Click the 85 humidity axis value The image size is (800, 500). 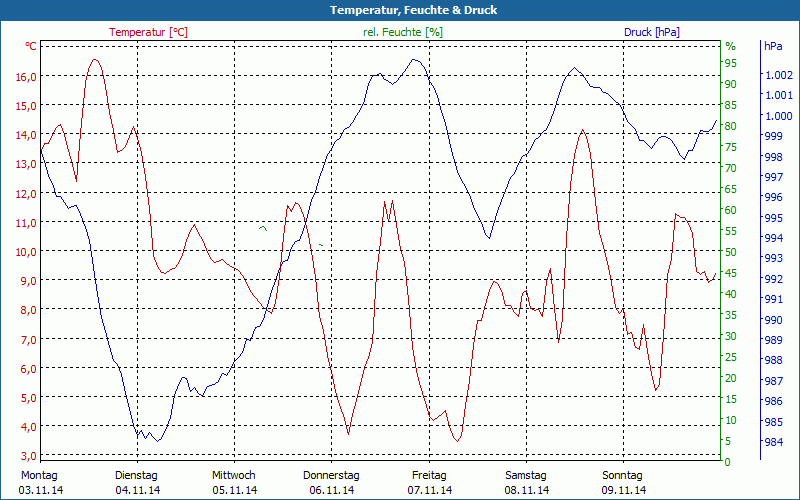pos(731,105)
